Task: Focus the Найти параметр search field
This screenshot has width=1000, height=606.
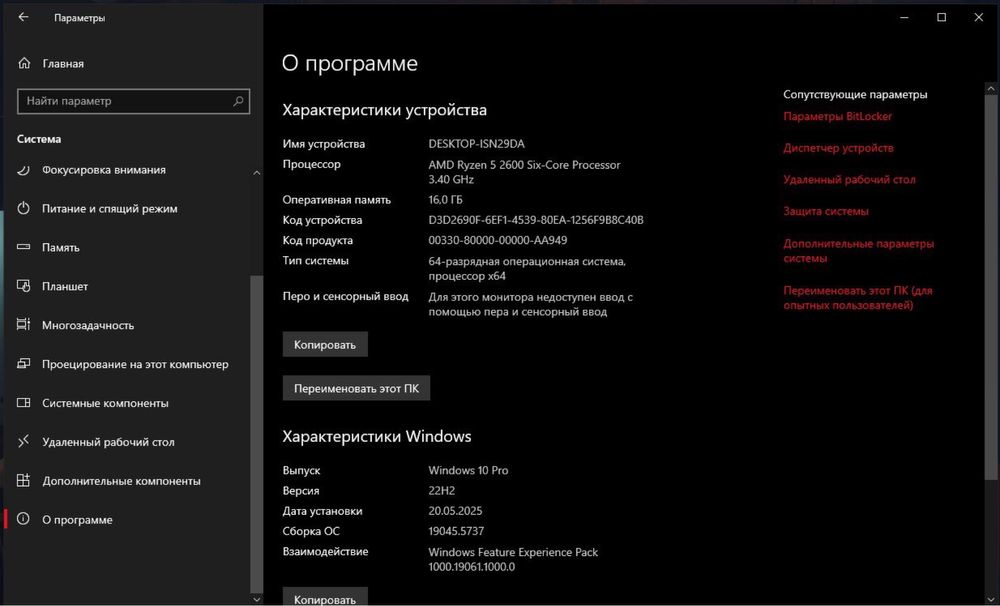Action: 133,101
